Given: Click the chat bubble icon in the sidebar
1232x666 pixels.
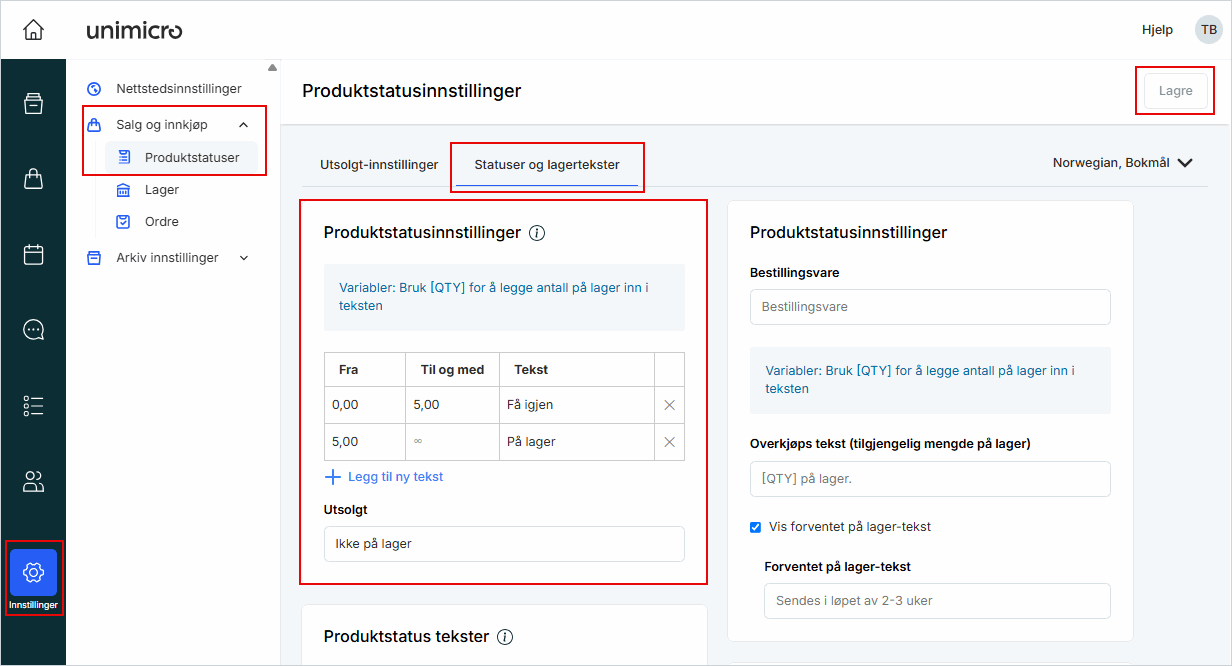Looking at the screenshot, I should tap(33, 329).
